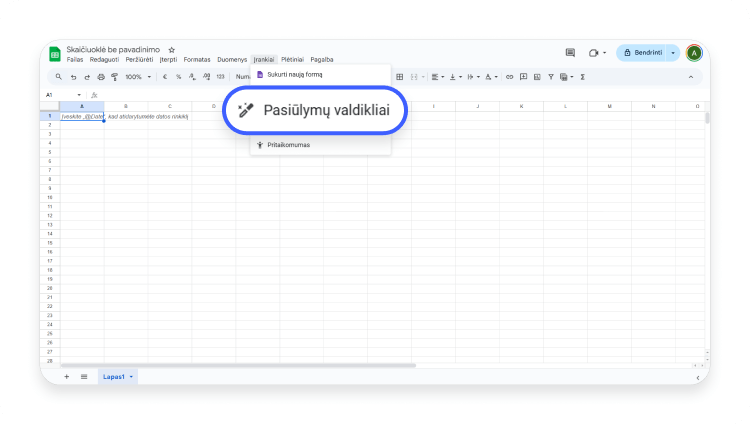
Task: Choose Sukurti naują formą menu entry
Action: coord(320,75)
